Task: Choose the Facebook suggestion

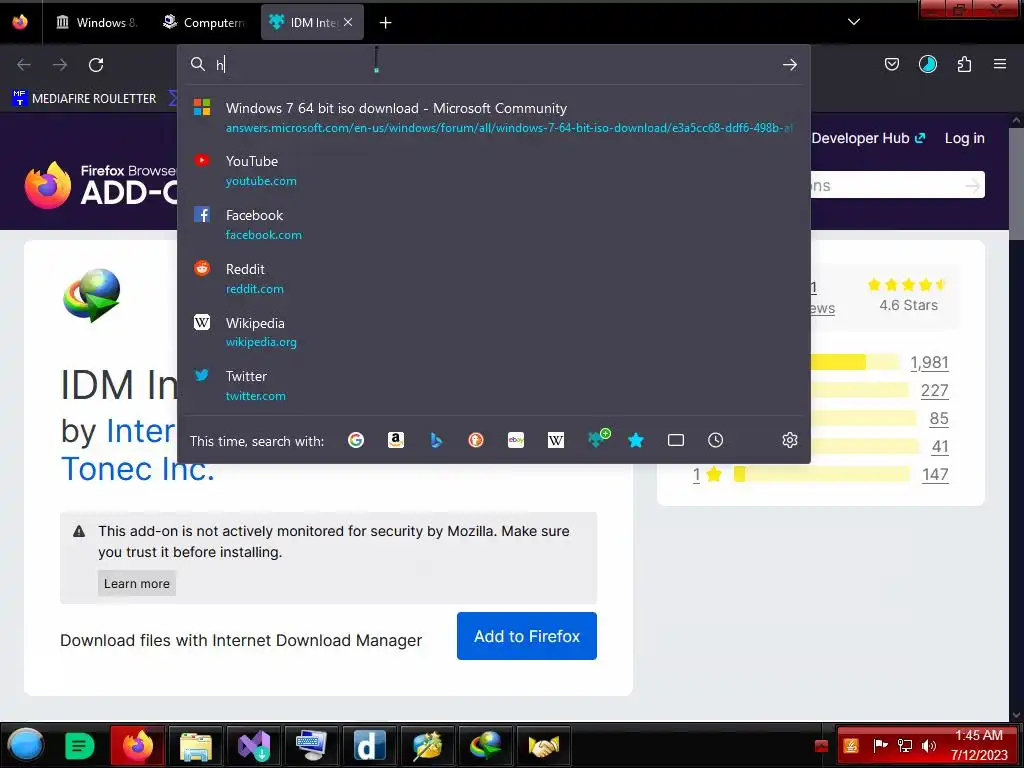Action: 493,224
